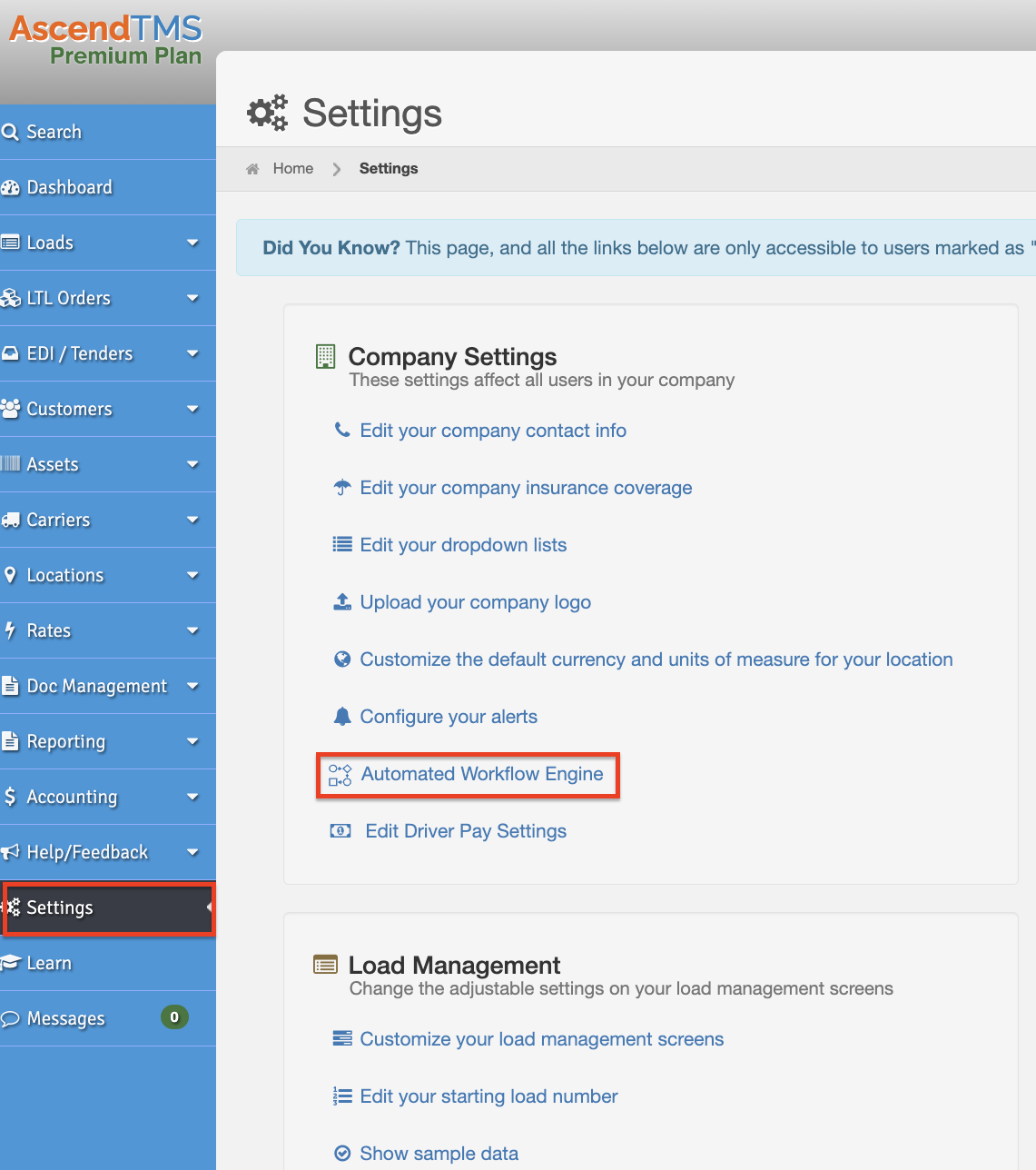This screenshot has height=1170, width=1036.
Task: Click the check-circle icon for sample data
Action: click(x=342, y=1154)
